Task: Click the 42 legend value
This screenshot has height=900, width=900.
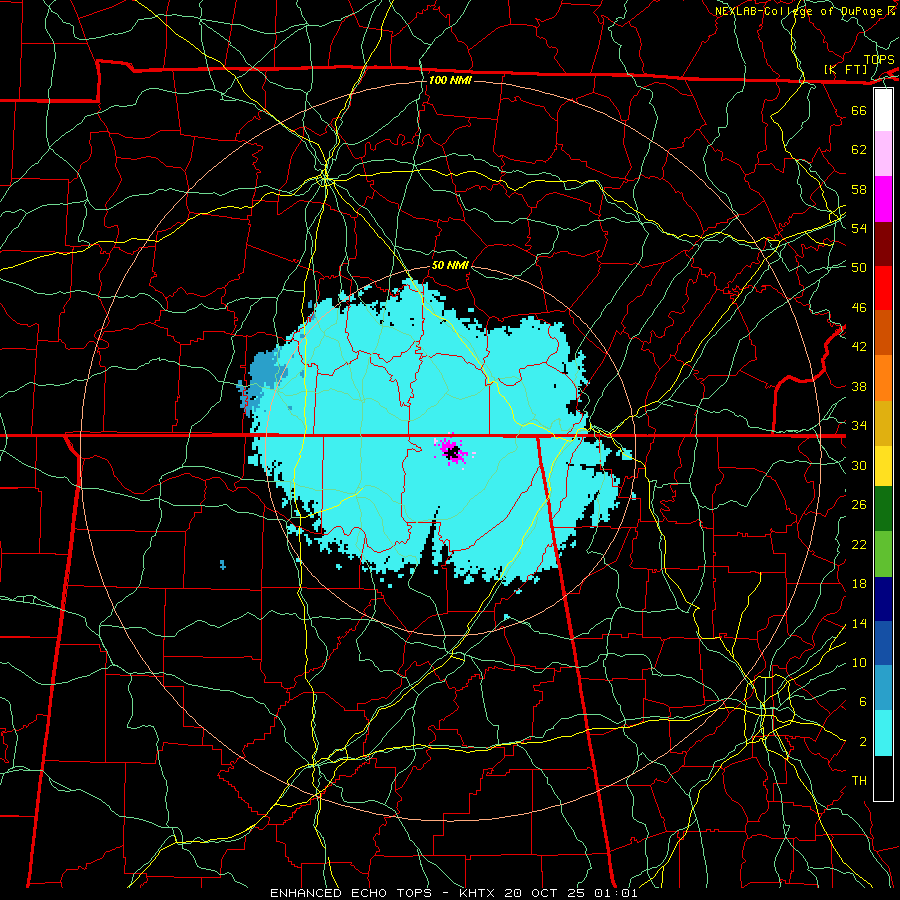Action: (x=859, y=346)
